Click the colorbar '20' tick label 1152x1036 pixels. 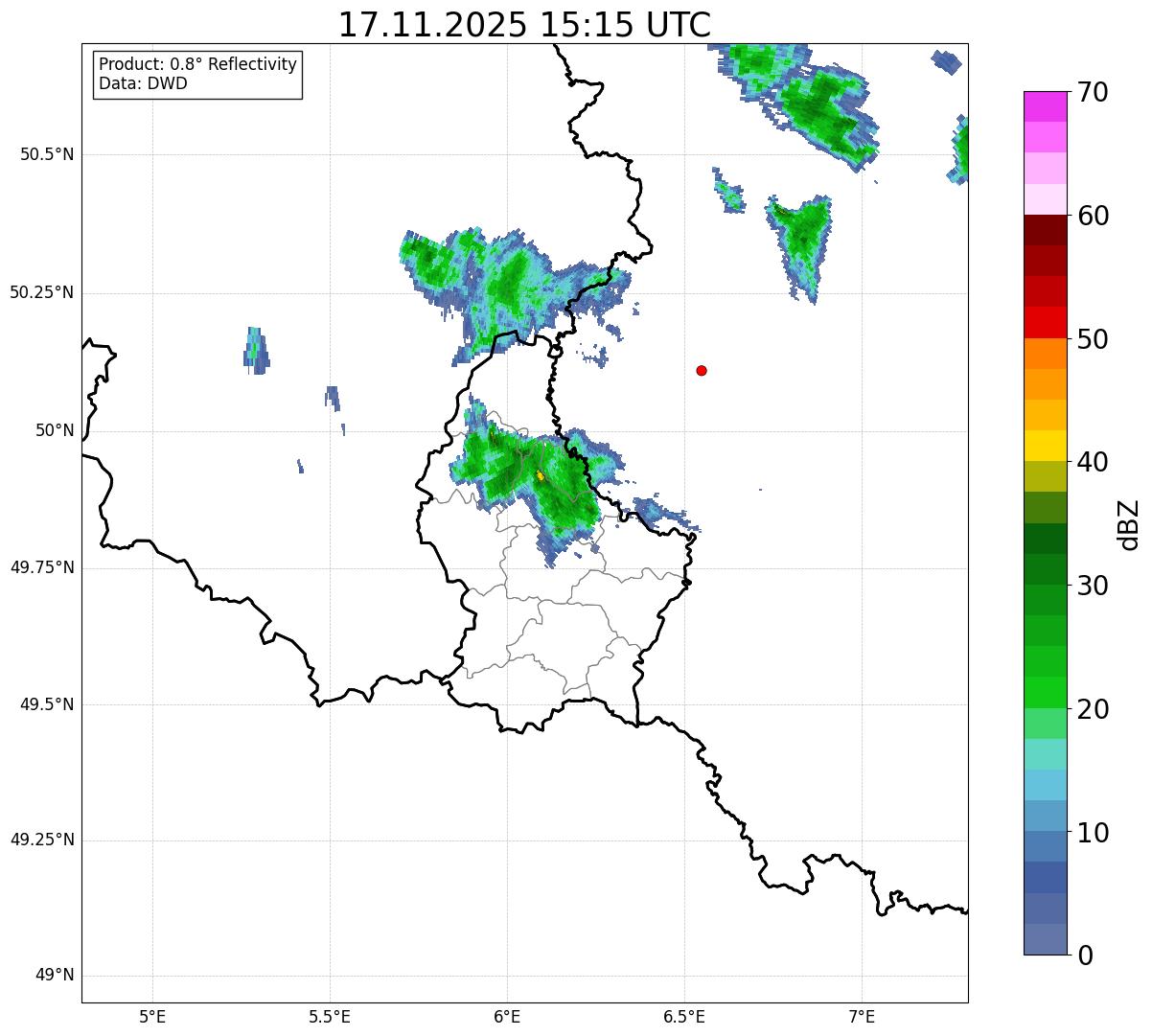point(1093,709)
